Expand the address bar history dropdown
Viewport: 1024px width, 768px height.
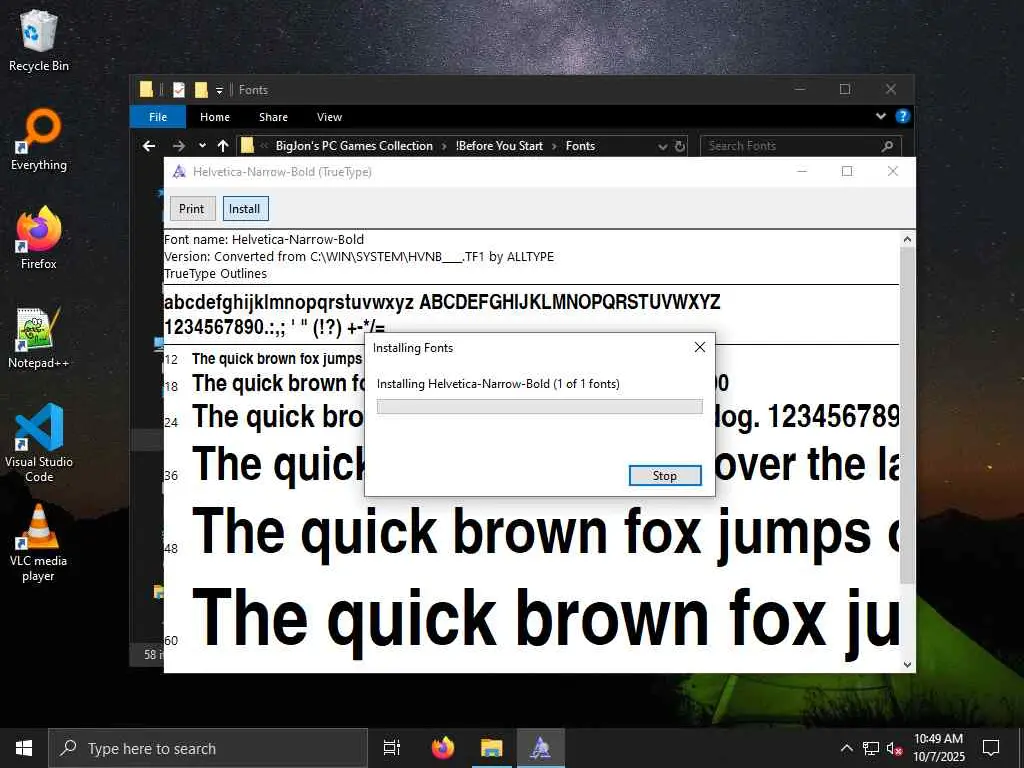coord(662,147)
